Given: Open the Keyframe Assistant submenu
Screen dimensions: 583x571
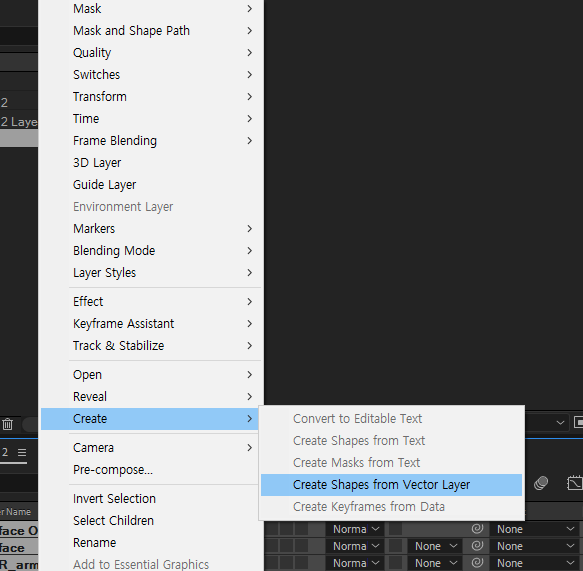Looking at the screenshot, I should 151,323.
